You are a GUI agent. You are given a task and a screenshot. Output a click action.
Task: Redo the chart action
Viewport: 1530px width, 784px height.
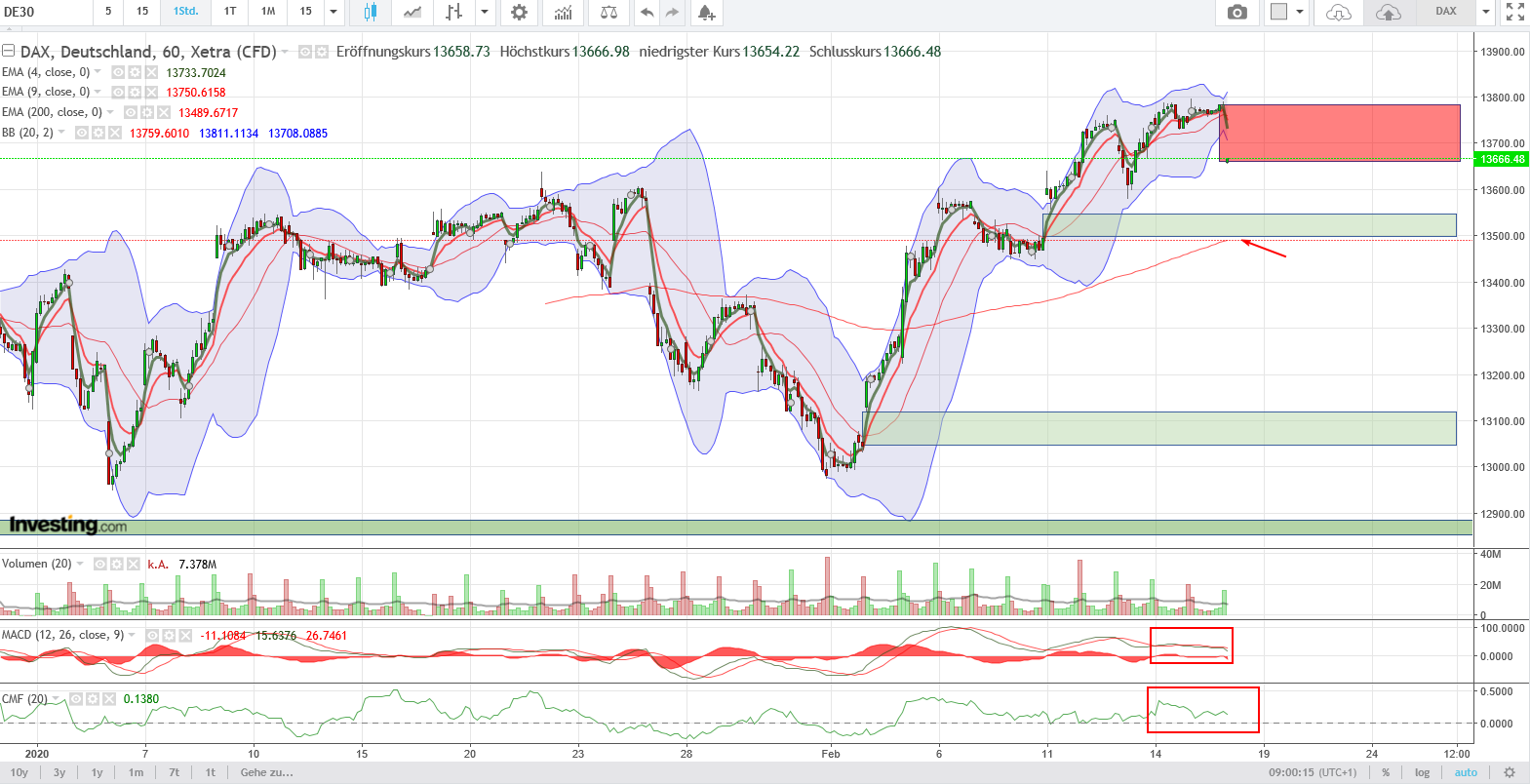click(672, 12)
